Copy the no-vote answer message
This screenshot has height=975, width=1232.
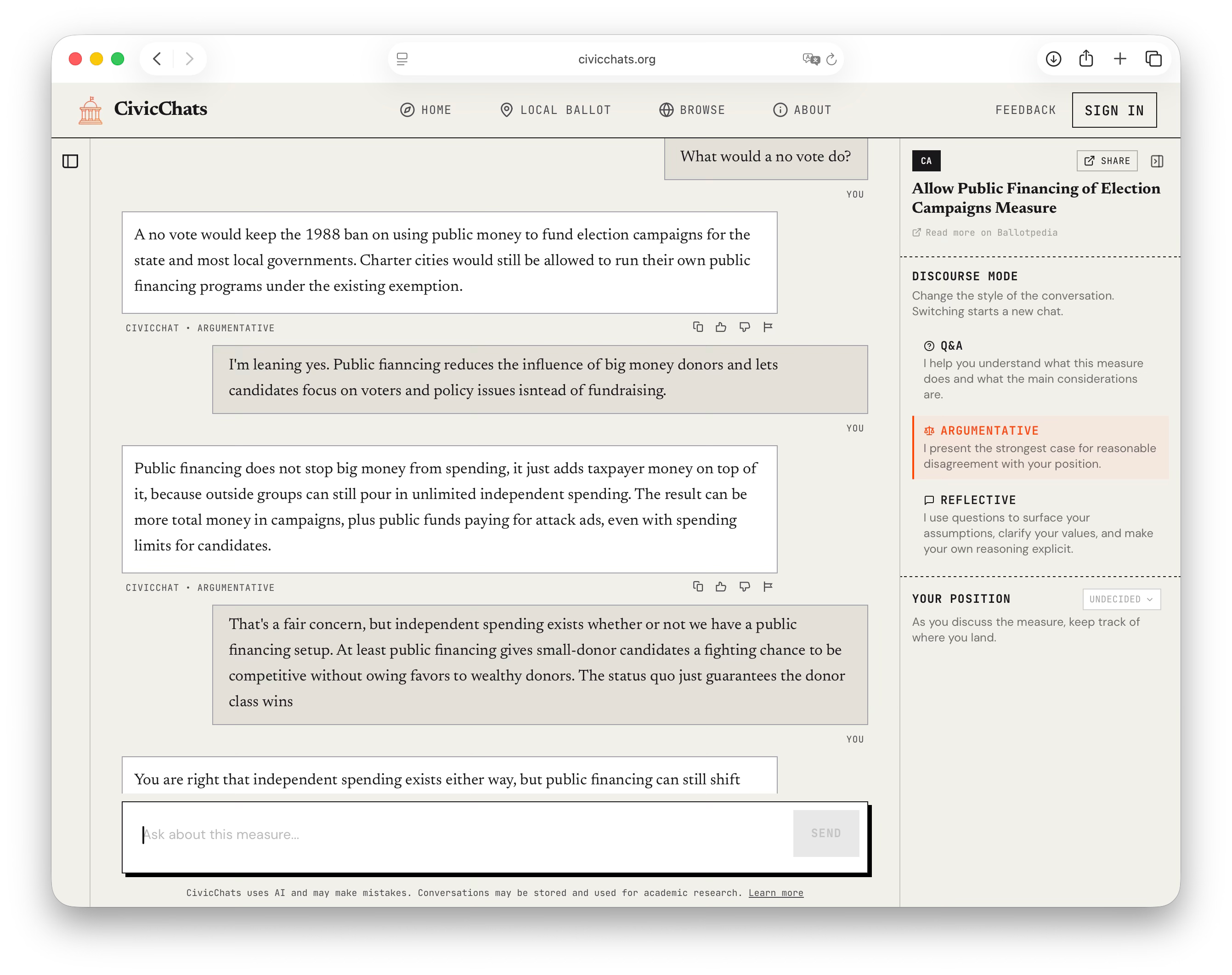[x=697, y=327]
